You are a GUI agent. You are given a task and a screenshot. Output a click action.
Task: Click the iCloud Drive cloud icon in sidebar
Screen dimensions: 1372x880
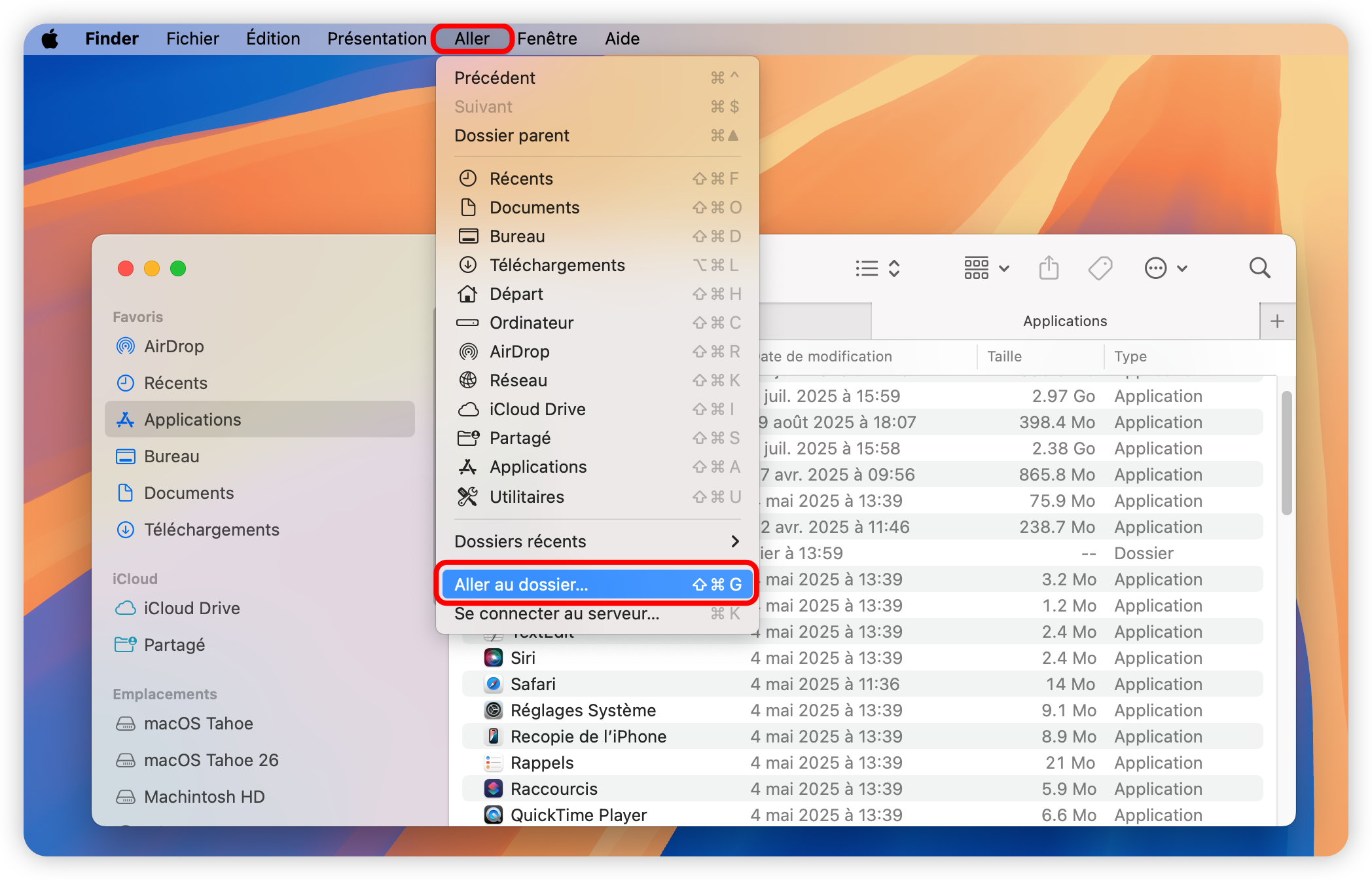tap(125, 608)
